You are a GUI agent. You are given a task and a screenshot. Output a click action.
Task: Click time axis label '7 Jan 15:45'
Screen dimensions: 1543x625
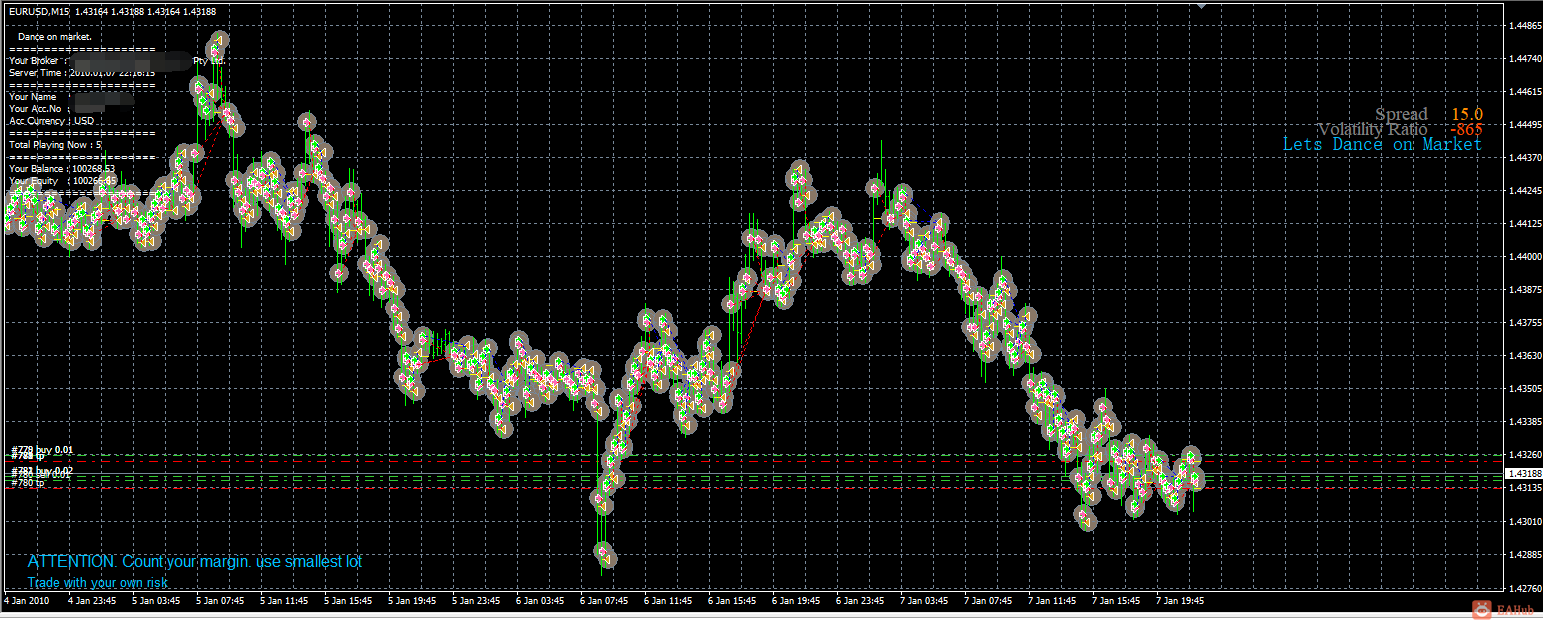point(1116,602)
